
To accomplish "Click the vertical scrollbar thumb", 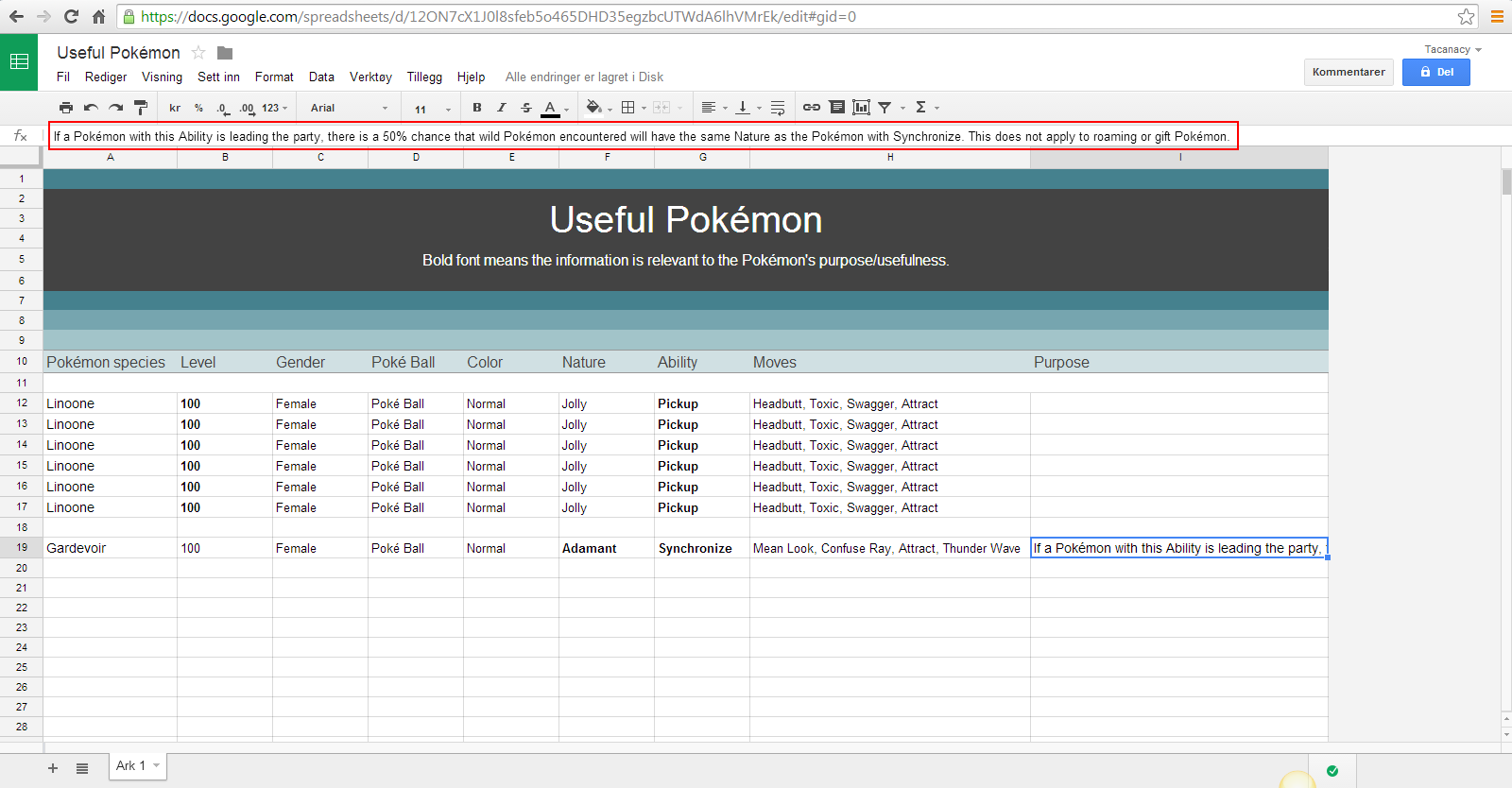I will pos(1506,181).
